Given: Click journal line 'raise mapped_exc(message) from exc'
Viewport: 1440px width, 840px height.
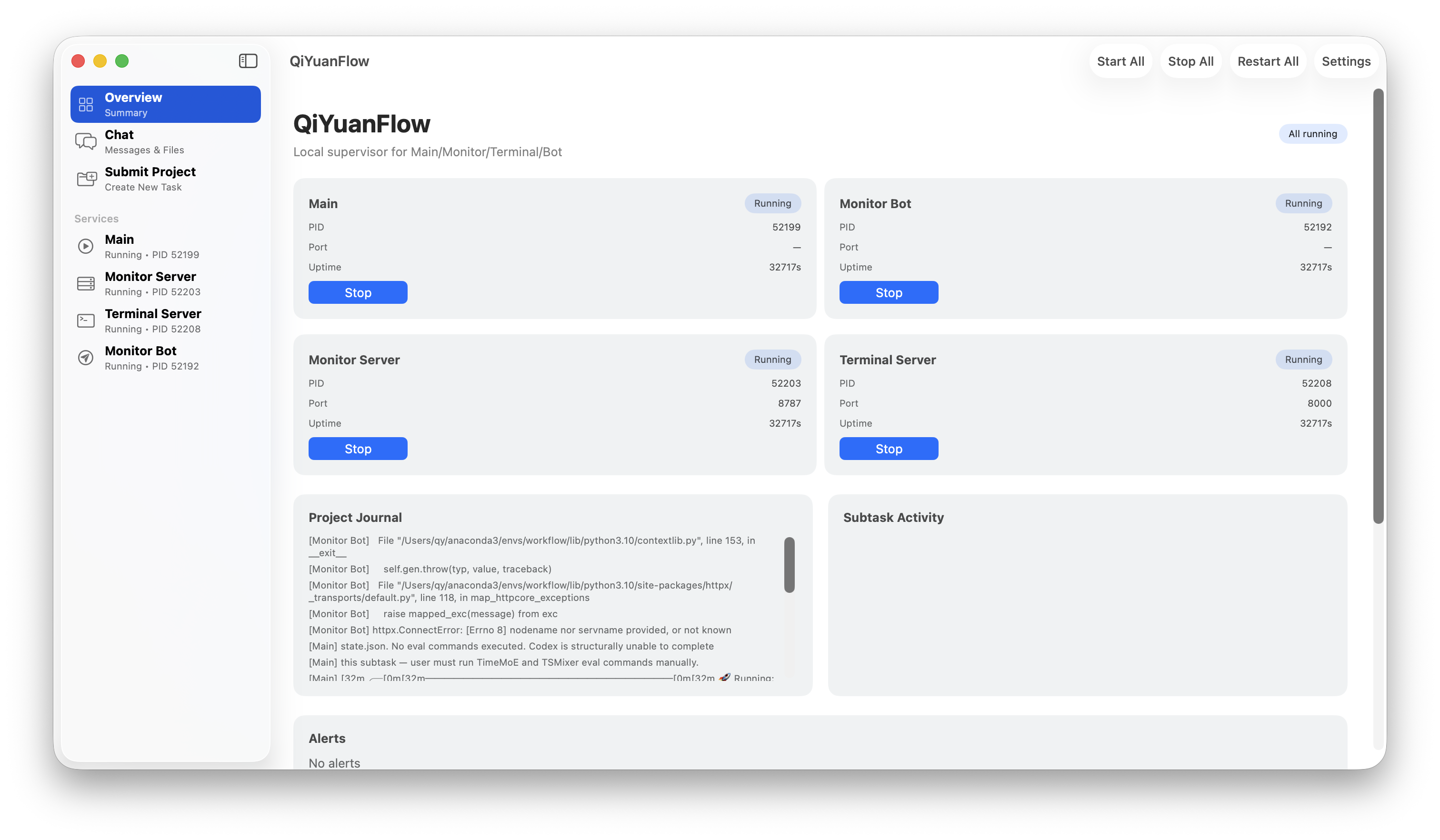Looking at the screenshot, I should click(433, 614).
